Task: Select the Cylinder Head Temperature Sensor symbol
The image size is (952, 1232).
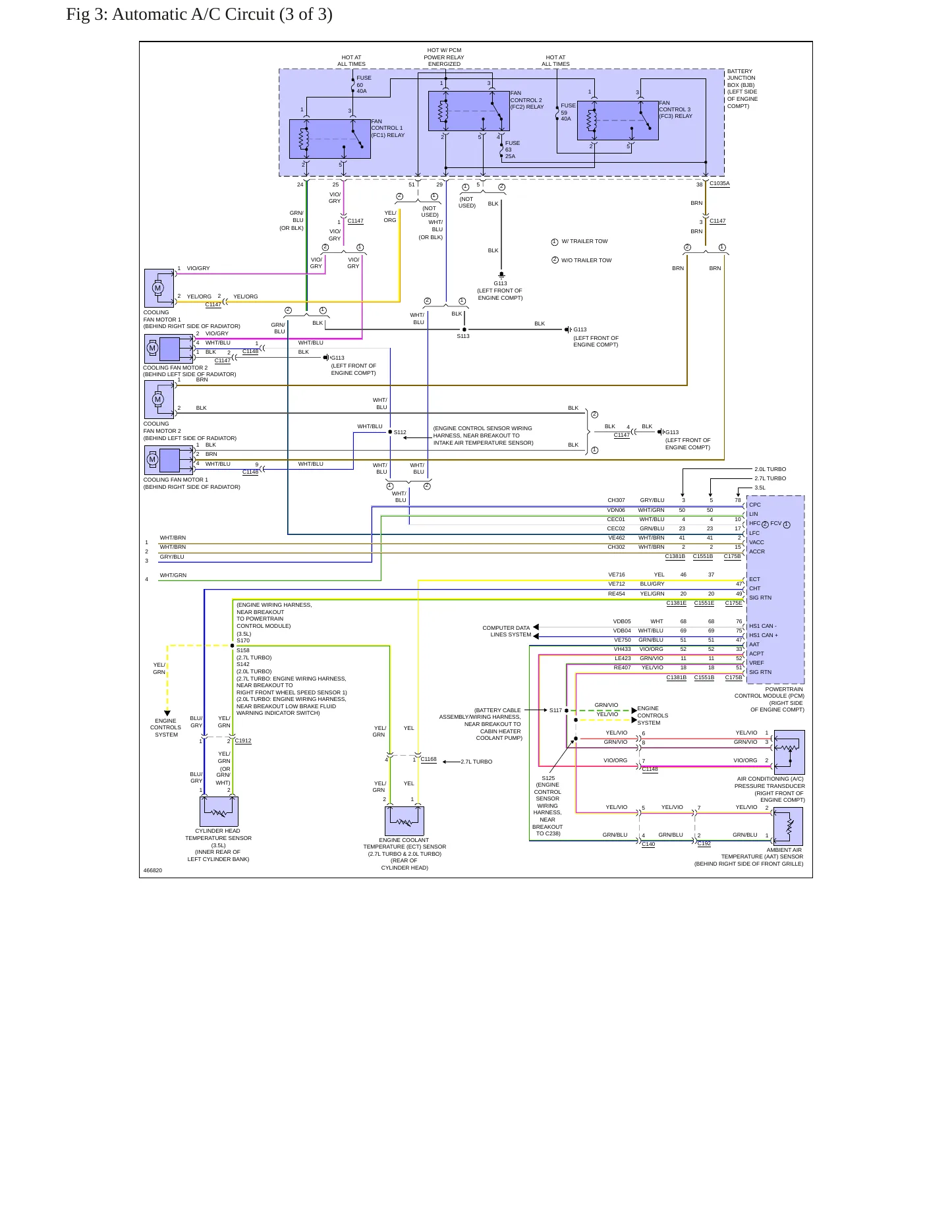Action: pyautogui.click(x=219, y=812)
